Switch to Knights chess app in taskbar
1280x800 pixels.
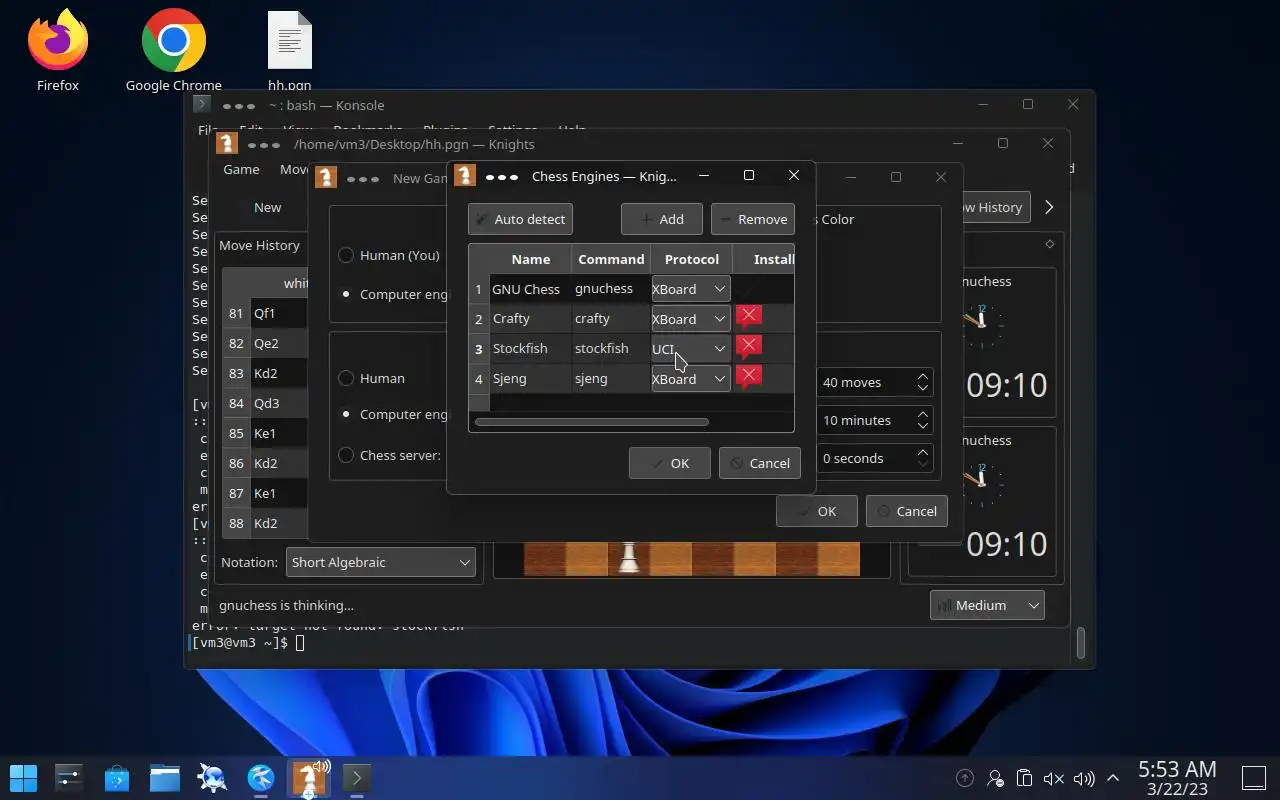point(309,778)
